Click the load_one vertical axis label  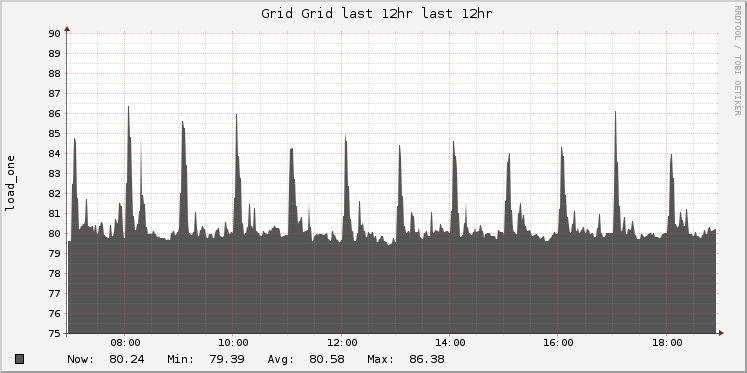(10, 183)
